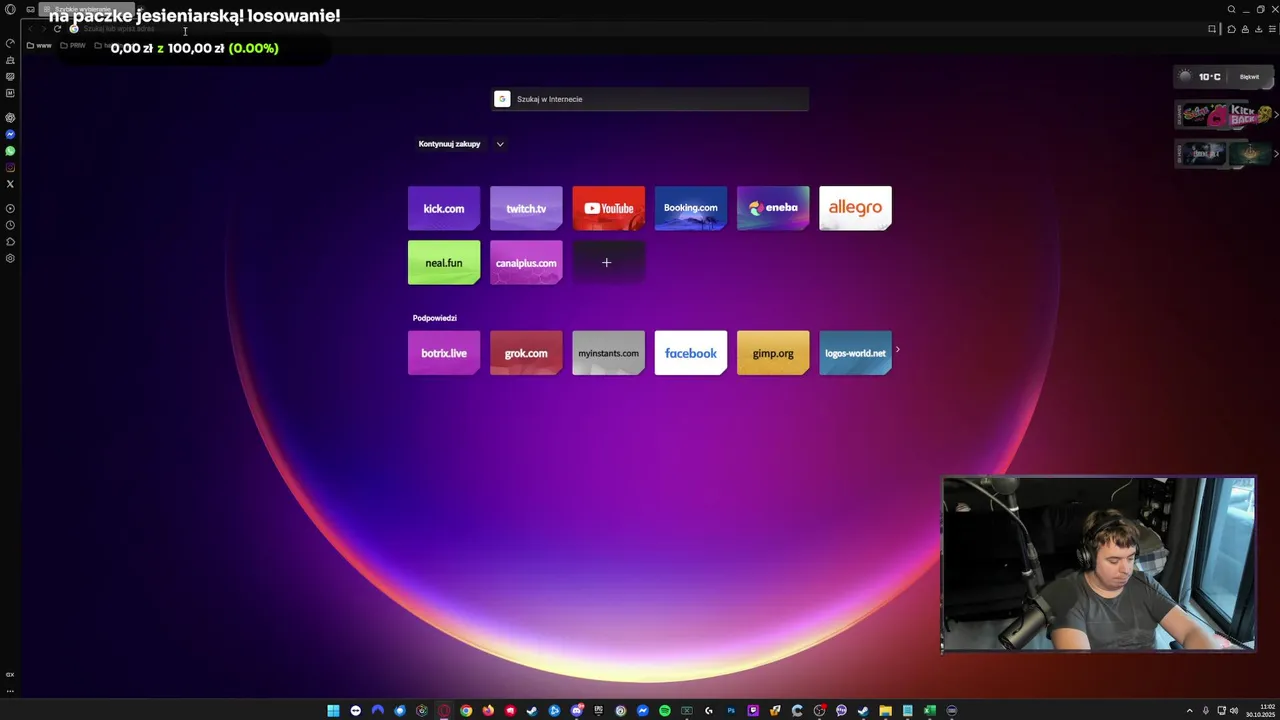Image resolution: width=1280 pixels, height=720 pixels.
Task: Open the myinstants.com suggestion tile
Action: pos(608,353)
